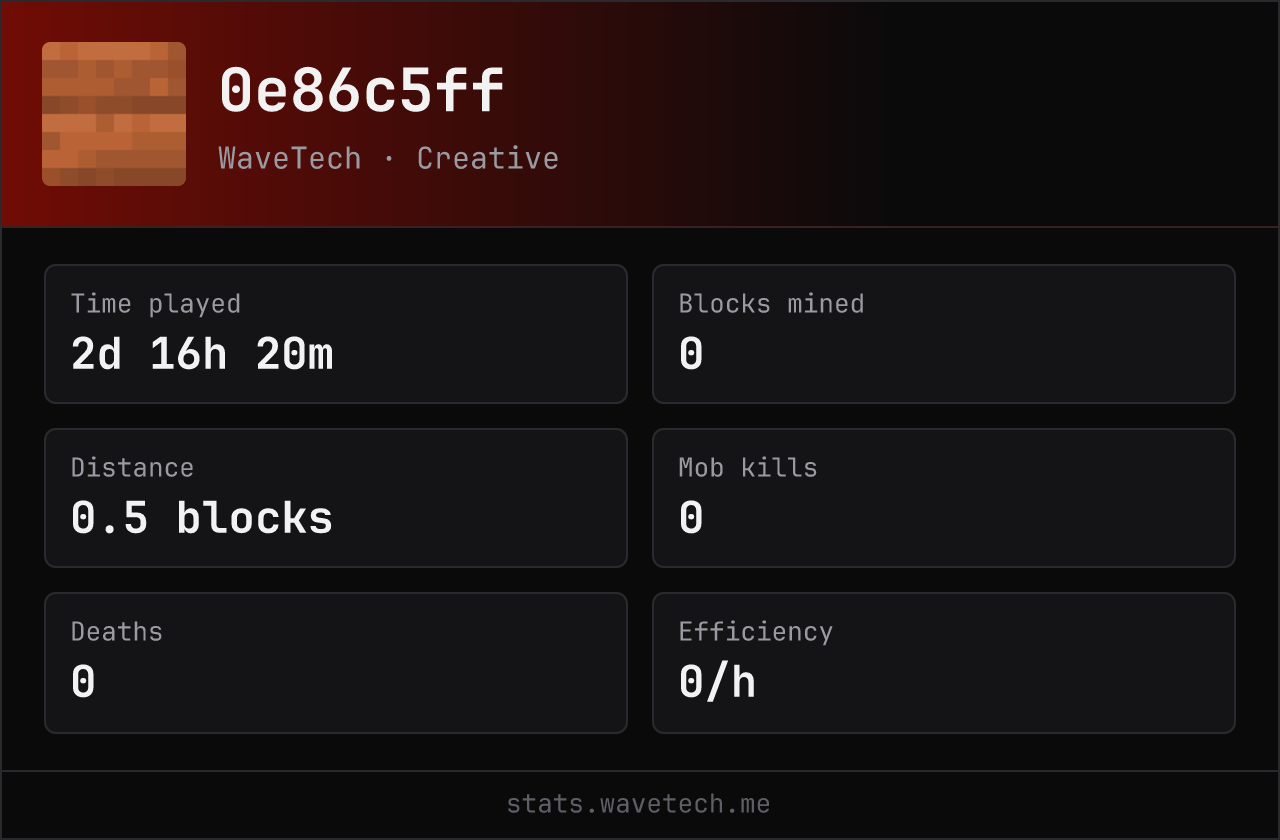Open the Mob kills stat card
The height and width of the screenshot is (840, 1280).
click(x=944, y=498)
